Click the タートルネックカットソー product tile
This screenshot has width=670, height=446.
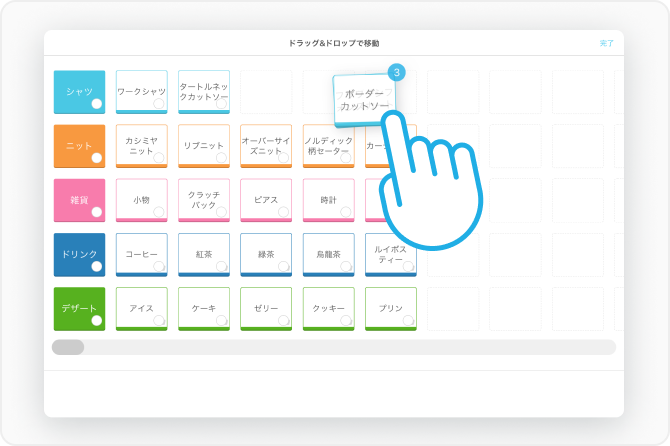(x=204, y=91)
